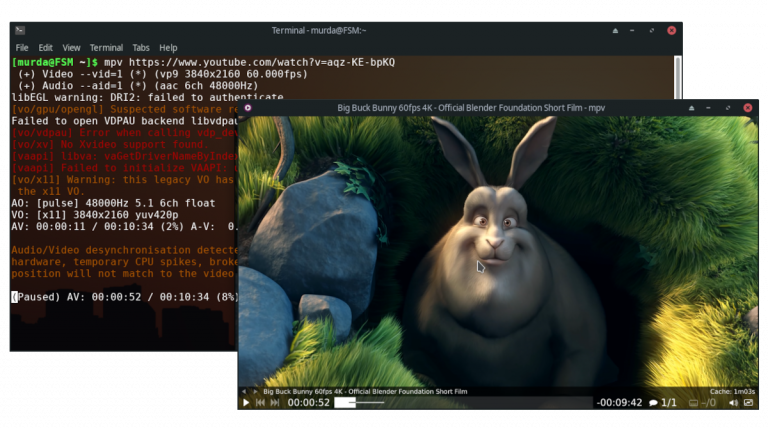
Task: Click the Audio/Video desynchronisation warning
Action: [124, 262]
